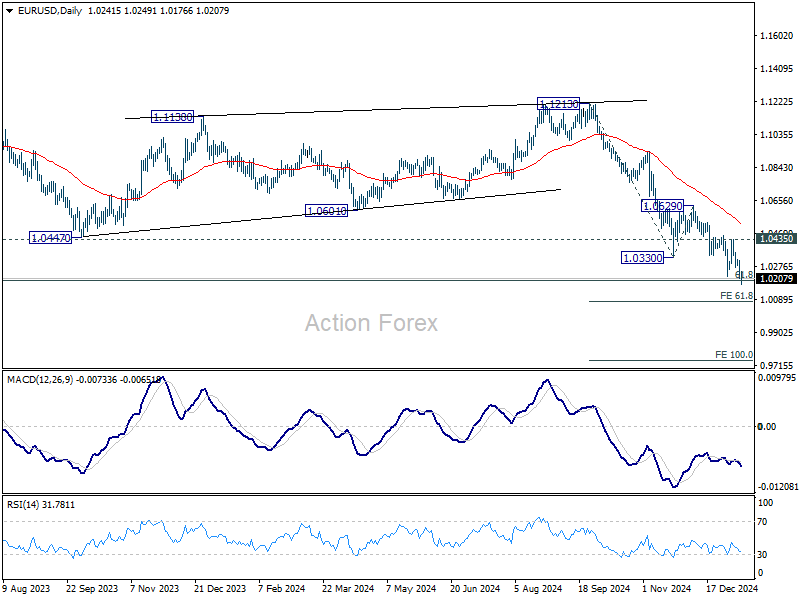Select the 1.06290 price label
The width and height of the screenshot is (800, 600).
[x=663, y=205]
